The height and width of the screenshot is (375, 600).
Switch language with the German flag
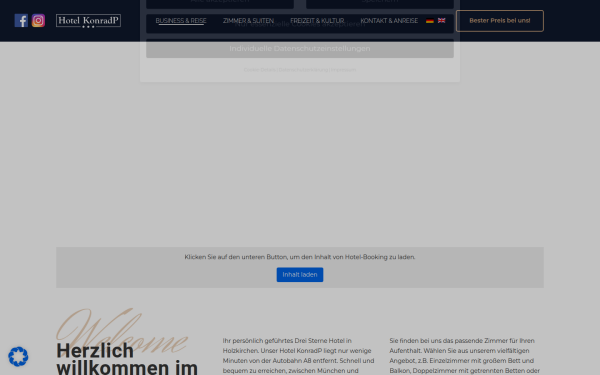click(x=430, y=21)
